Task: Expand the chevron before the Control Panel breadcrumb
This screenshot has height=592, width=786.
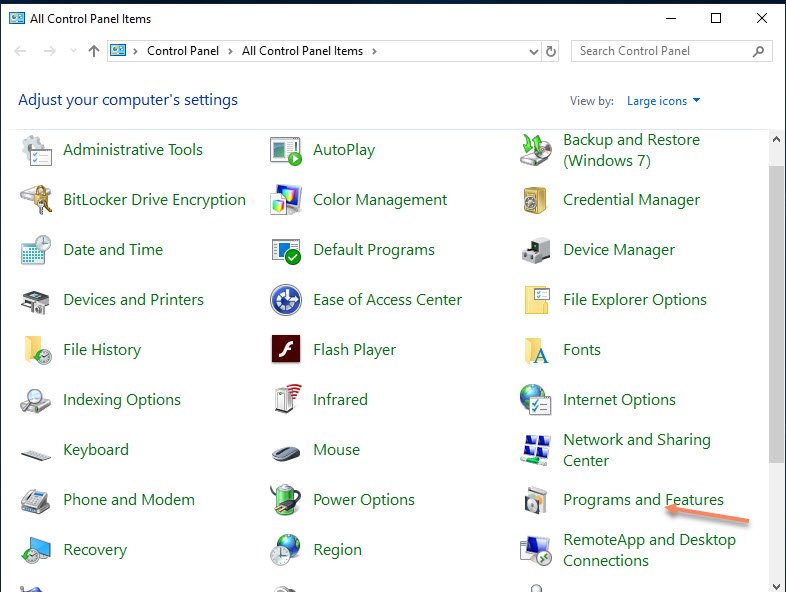Action: pyautogui.click(x=135, y=51)
